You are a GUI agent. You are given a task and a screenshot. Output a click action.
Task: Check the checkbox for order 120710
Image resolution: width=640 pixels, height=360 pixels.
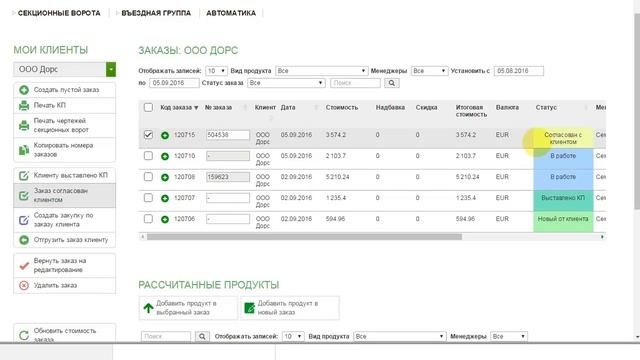click(148, 156)
